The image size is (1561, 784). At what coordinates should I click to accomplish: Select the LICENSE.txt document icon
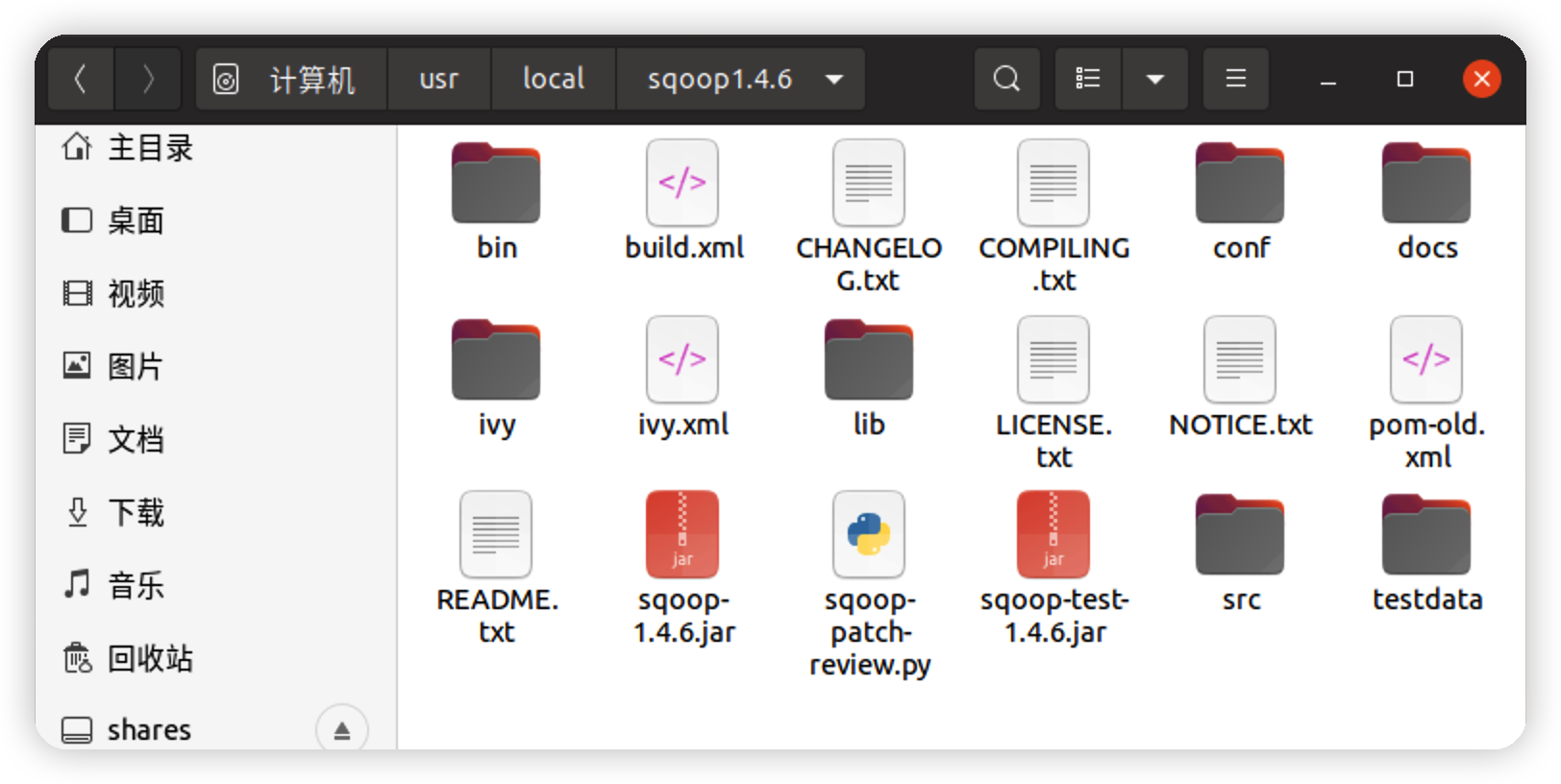pos(1053,359)
